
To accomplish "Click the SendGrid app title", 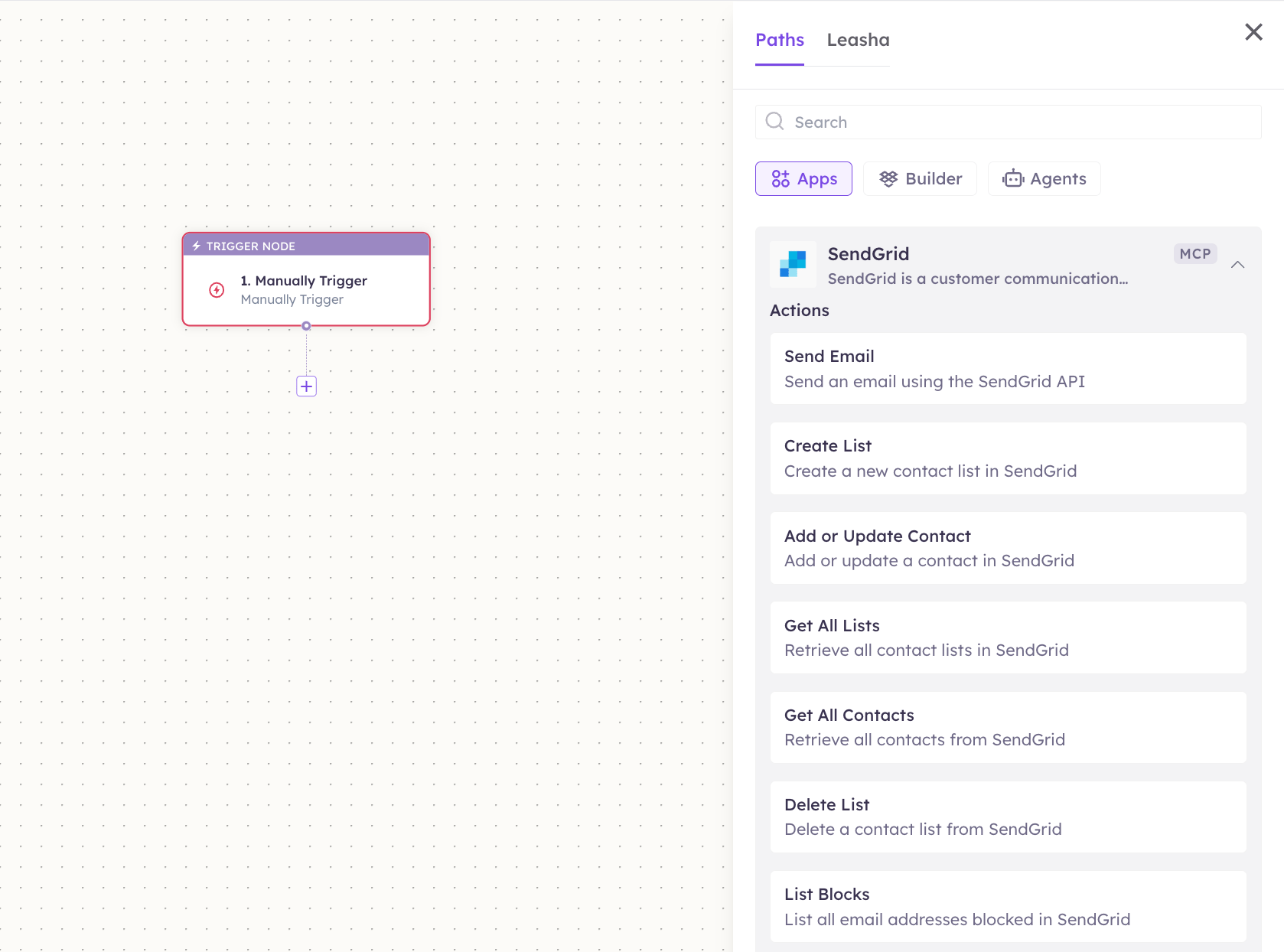I will coord(868,254).
